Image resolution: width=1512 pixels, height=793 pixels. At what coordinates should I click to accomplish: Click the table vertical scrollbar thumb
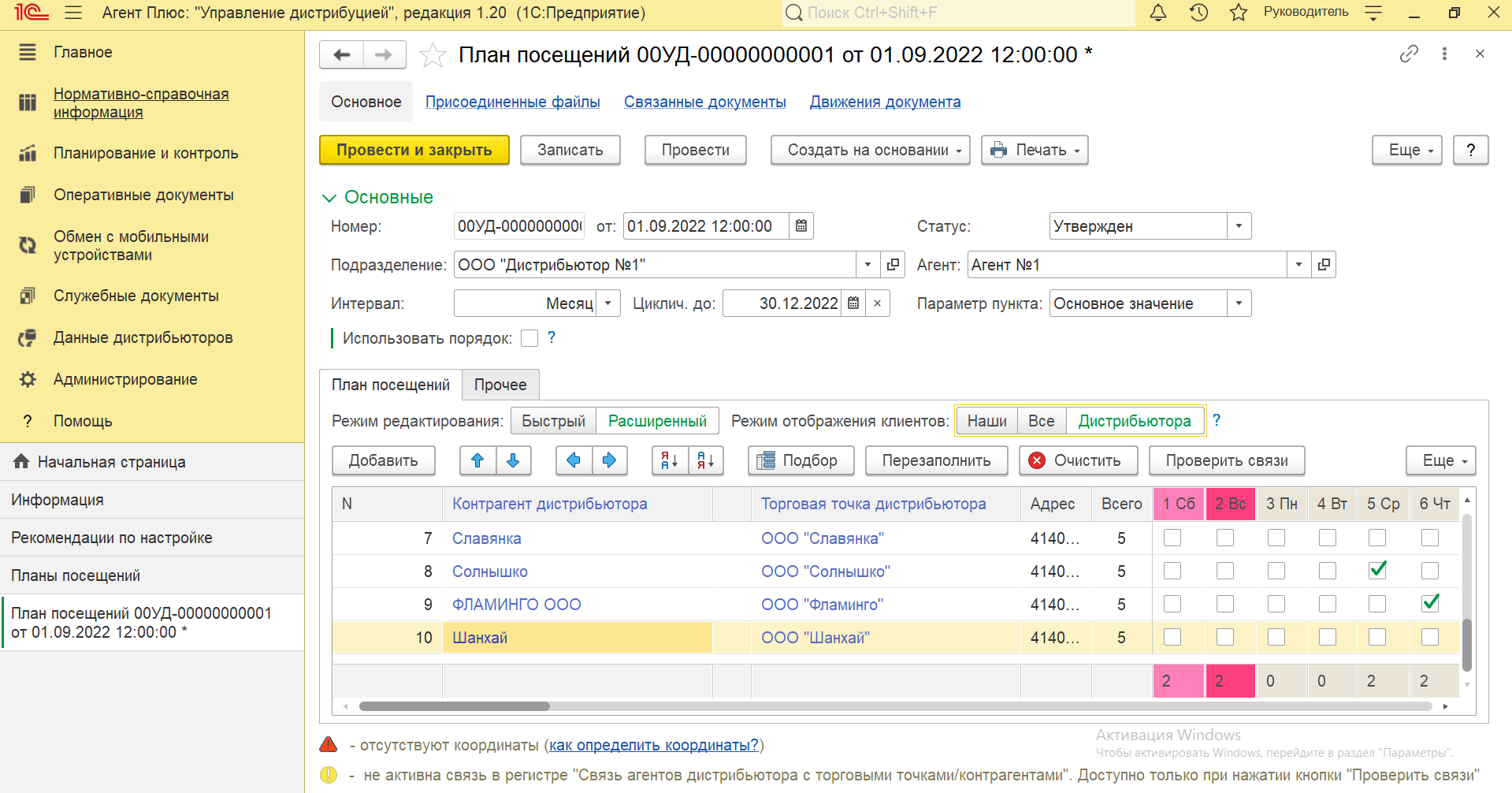(x=1467, y=644)
